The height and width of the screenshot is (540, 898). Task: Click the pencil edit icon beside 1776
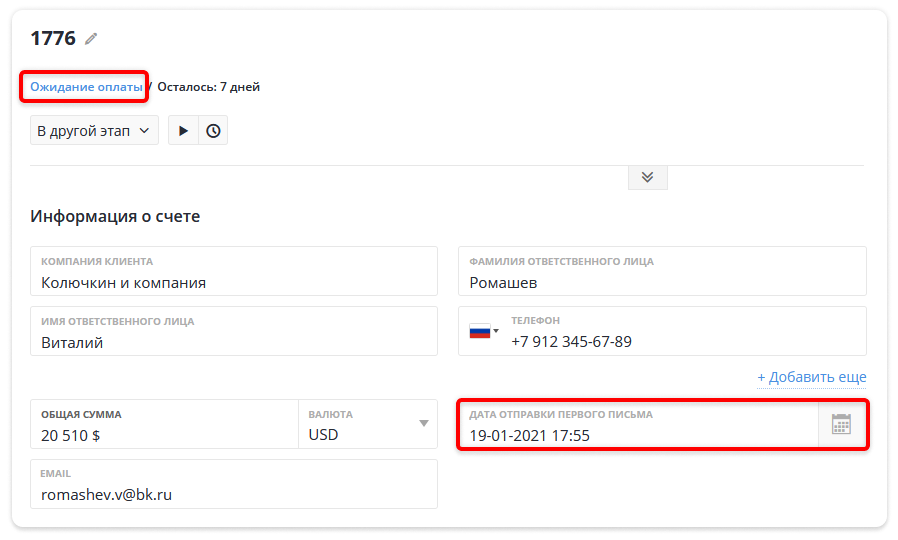pyautogui.click(x=91, y=39)
